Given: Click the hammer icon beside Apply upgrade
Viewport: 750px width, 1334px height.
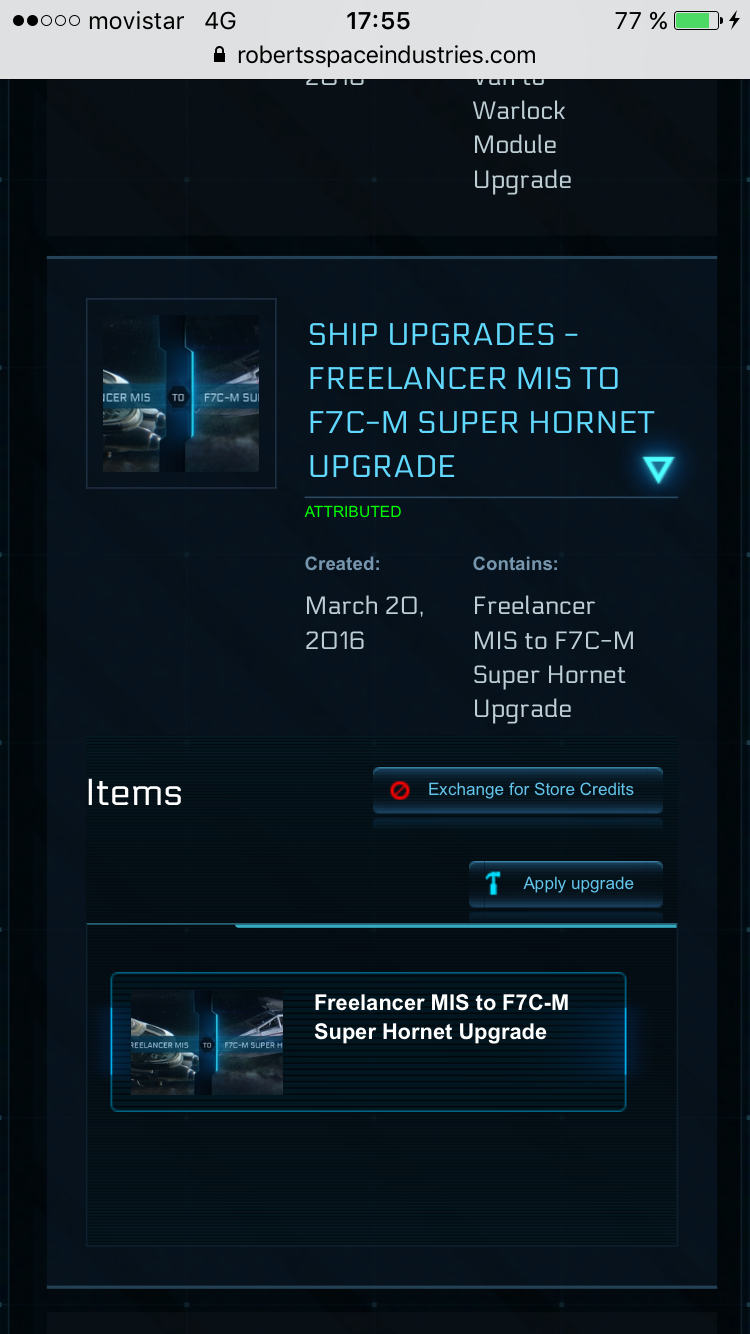Looking at the screenshot, I should 493,883.
